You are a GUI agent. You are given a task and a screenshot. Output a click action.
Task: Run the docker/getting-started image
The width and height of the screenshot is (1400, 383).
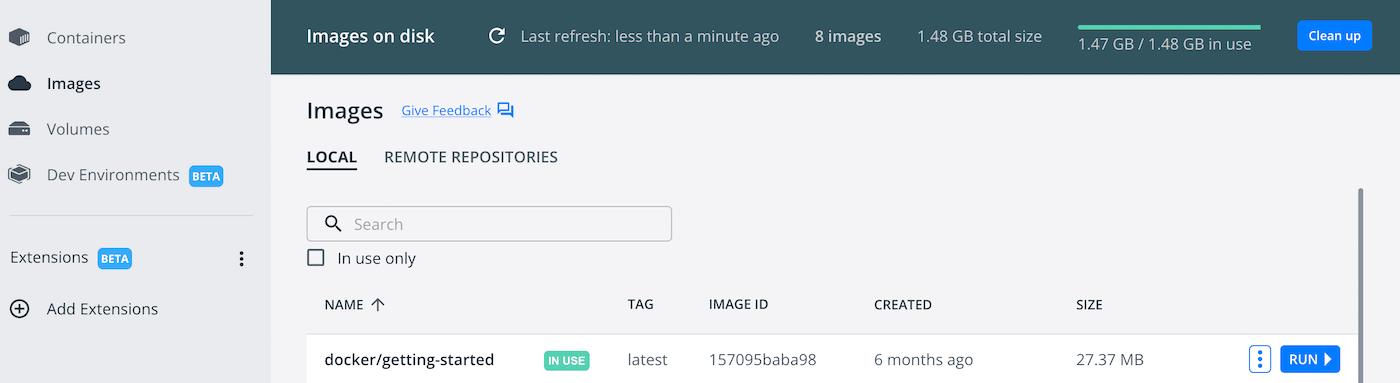tap(1310, 359)
